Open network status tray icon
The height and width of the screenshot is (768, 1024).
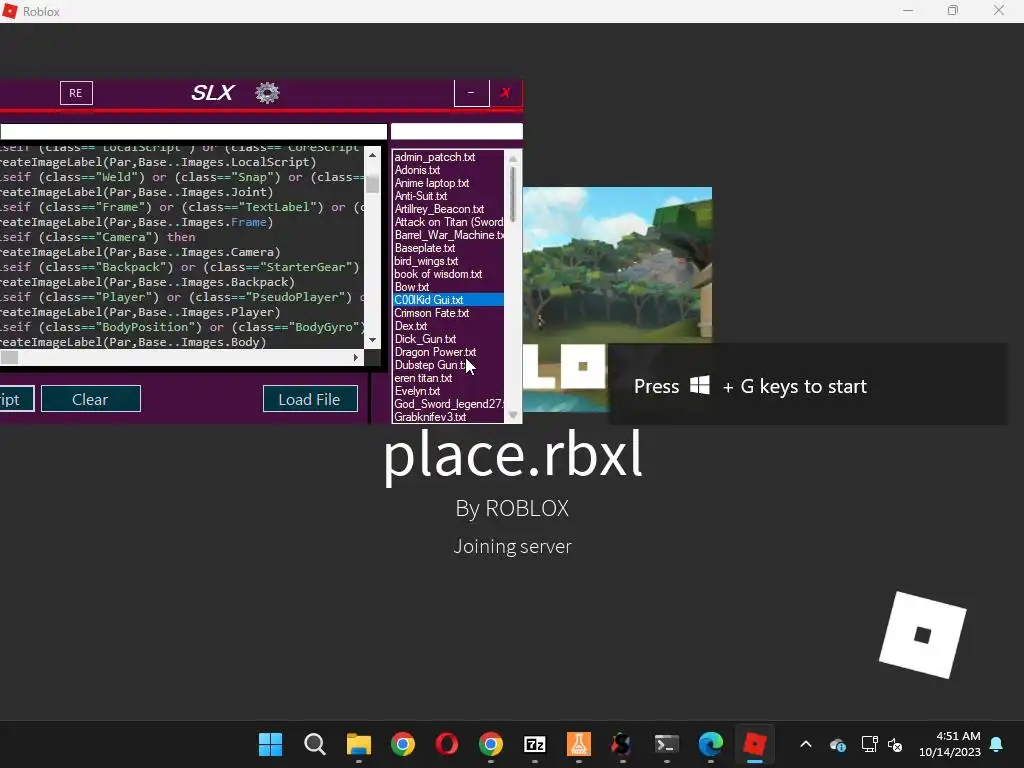(x=870, y=744)
